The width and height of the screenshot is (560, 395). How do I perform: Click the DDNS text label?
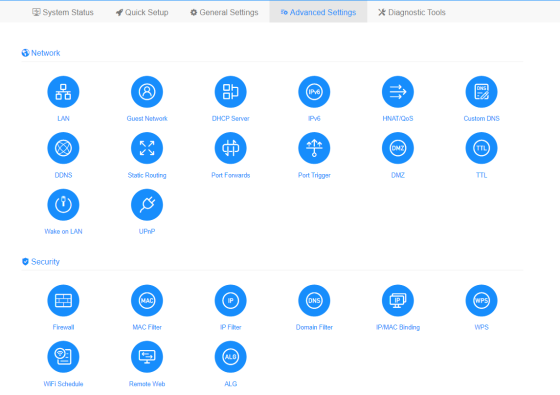(63, 175)
